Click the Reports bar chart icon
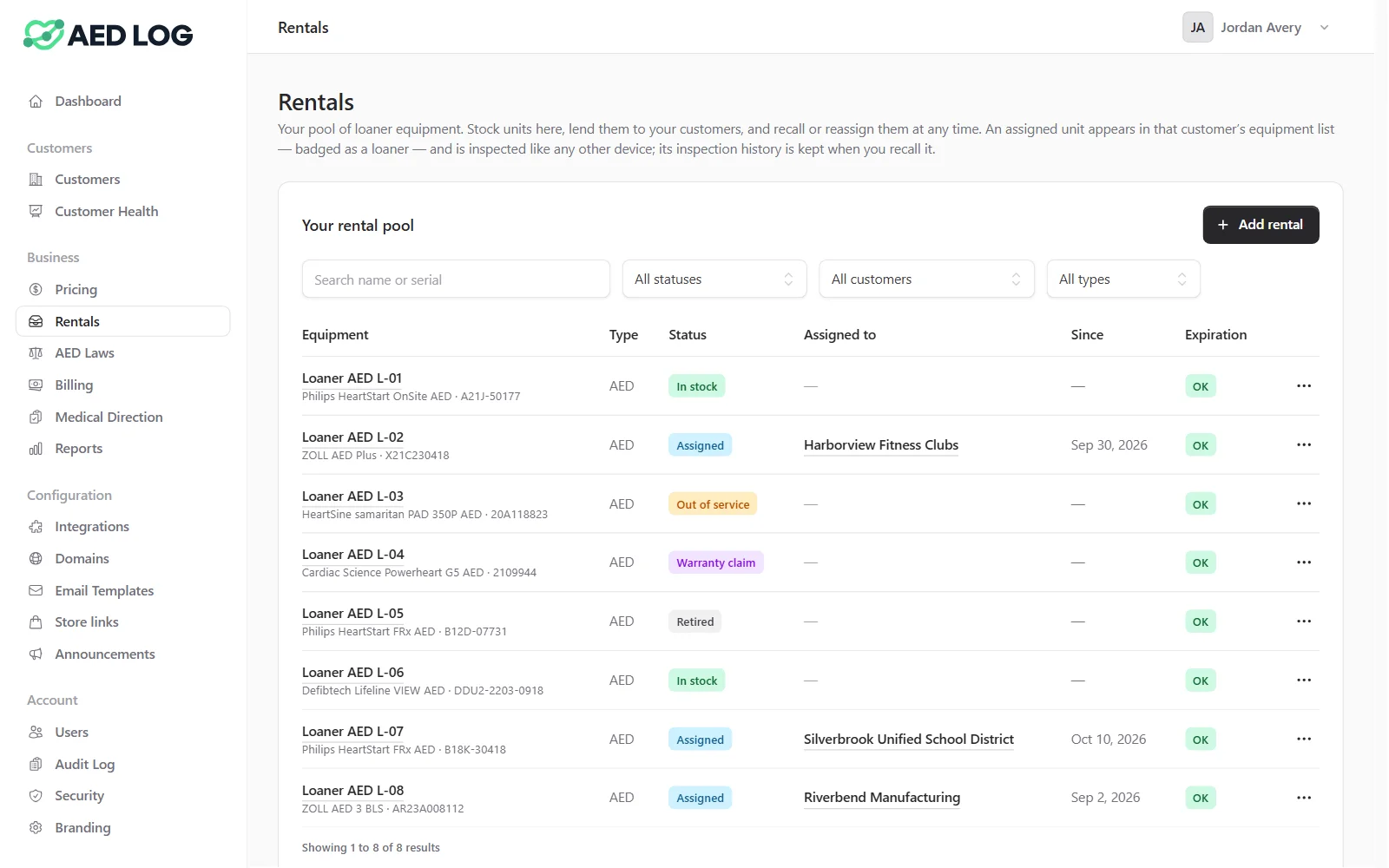The height and width of the screenshot is (868, 1389). pyautogui.click(x=36, y=449)
